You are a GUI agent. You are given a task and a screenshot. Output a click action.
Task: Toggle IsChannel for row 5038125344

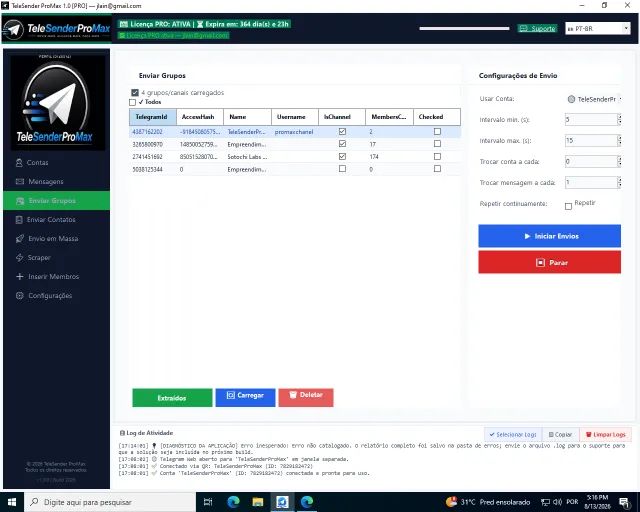point(342,169)
